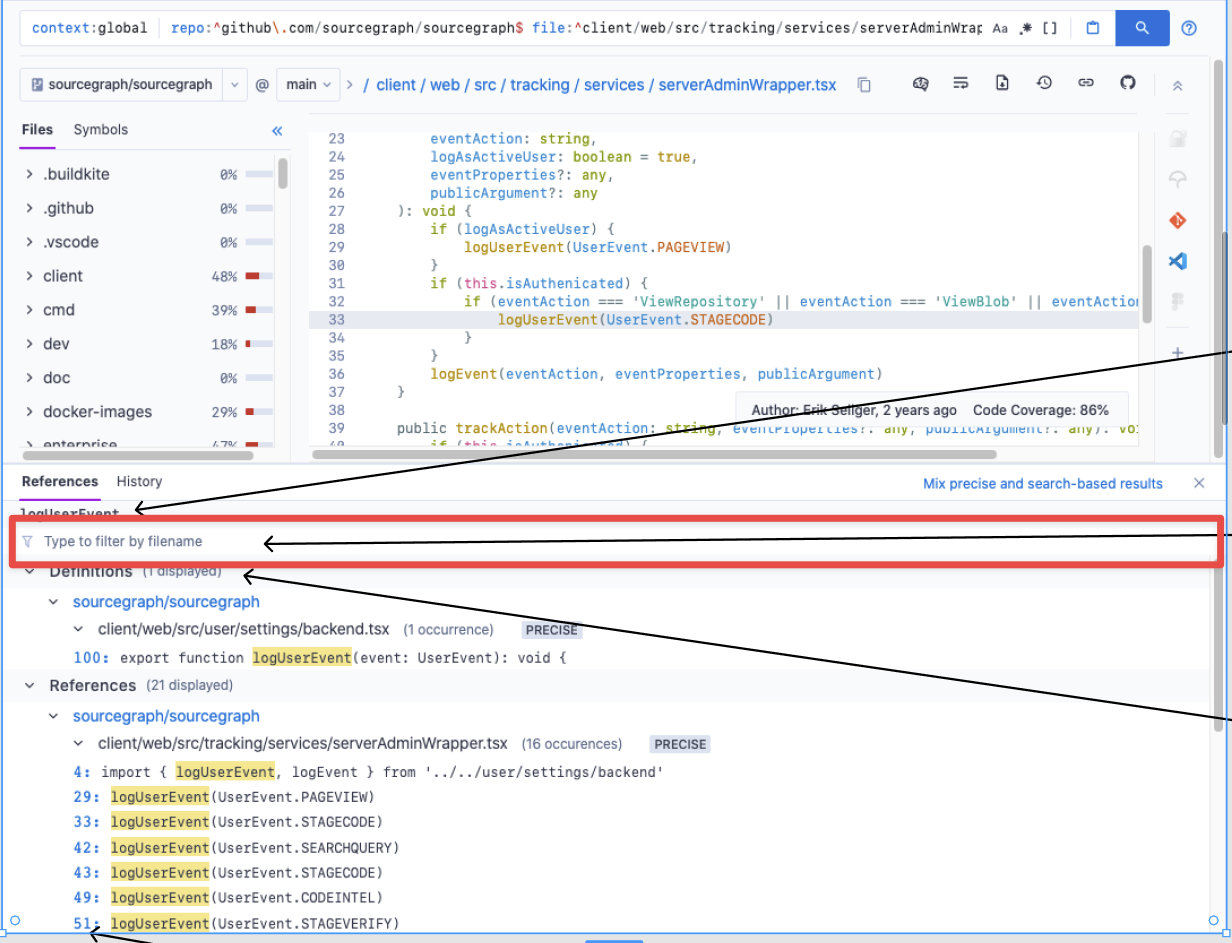This screenshot has height=943, width=1232.
Task: Copy permalink link icon
Action: coord(1086,83)
